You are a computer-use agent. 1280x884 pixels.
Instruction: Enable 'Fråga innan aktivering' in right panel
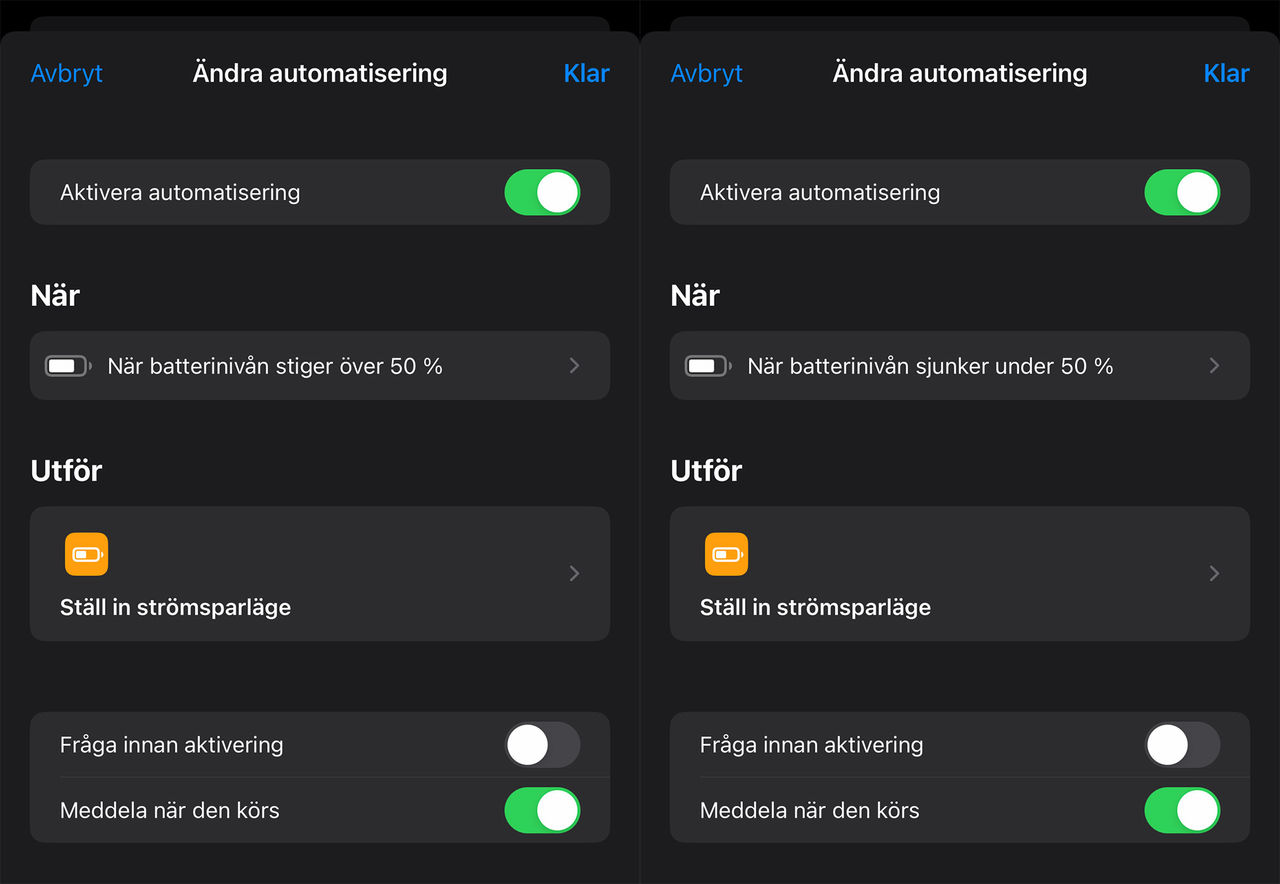point(1182,745)
